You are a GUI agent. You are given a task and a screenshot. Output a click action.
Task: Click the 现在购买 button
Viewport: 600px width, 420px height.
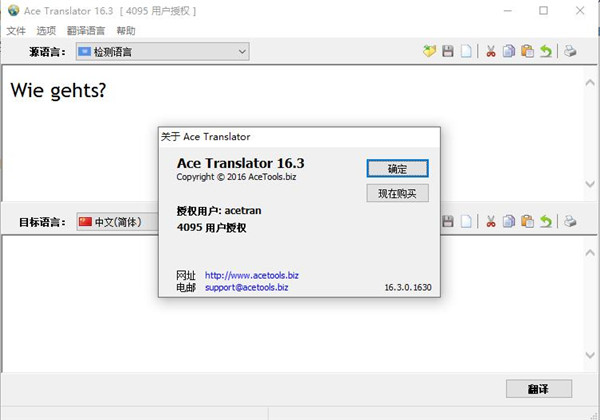pos(397,193)
